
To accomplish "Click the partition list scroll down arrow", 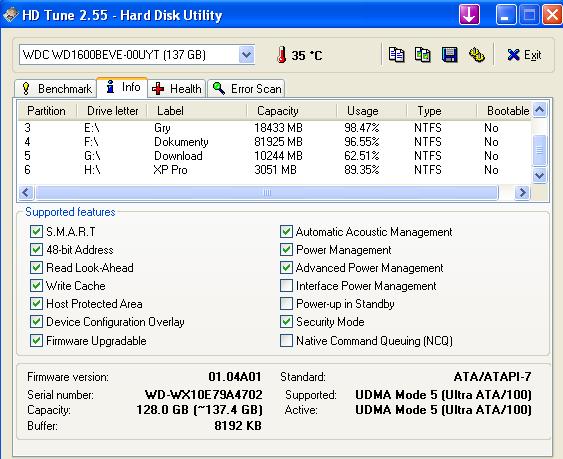I will (540, 176).
